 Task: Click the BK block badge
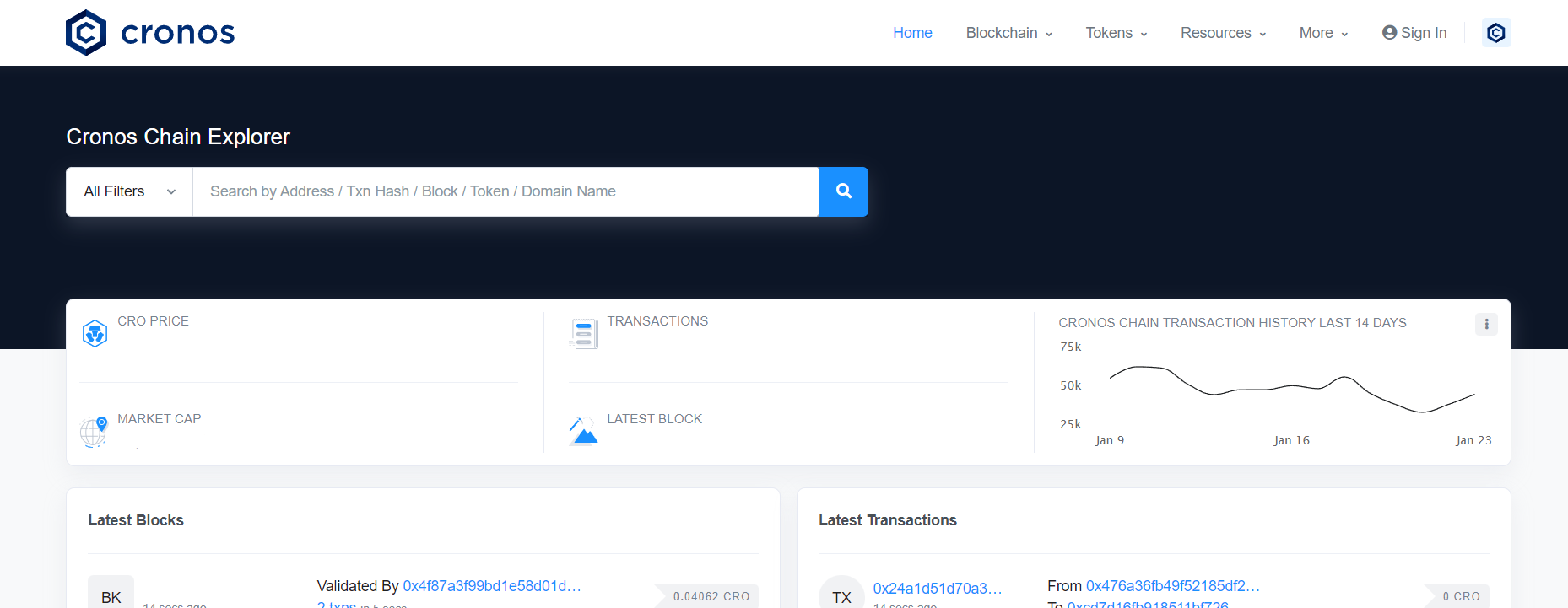[x=111, y=594]
